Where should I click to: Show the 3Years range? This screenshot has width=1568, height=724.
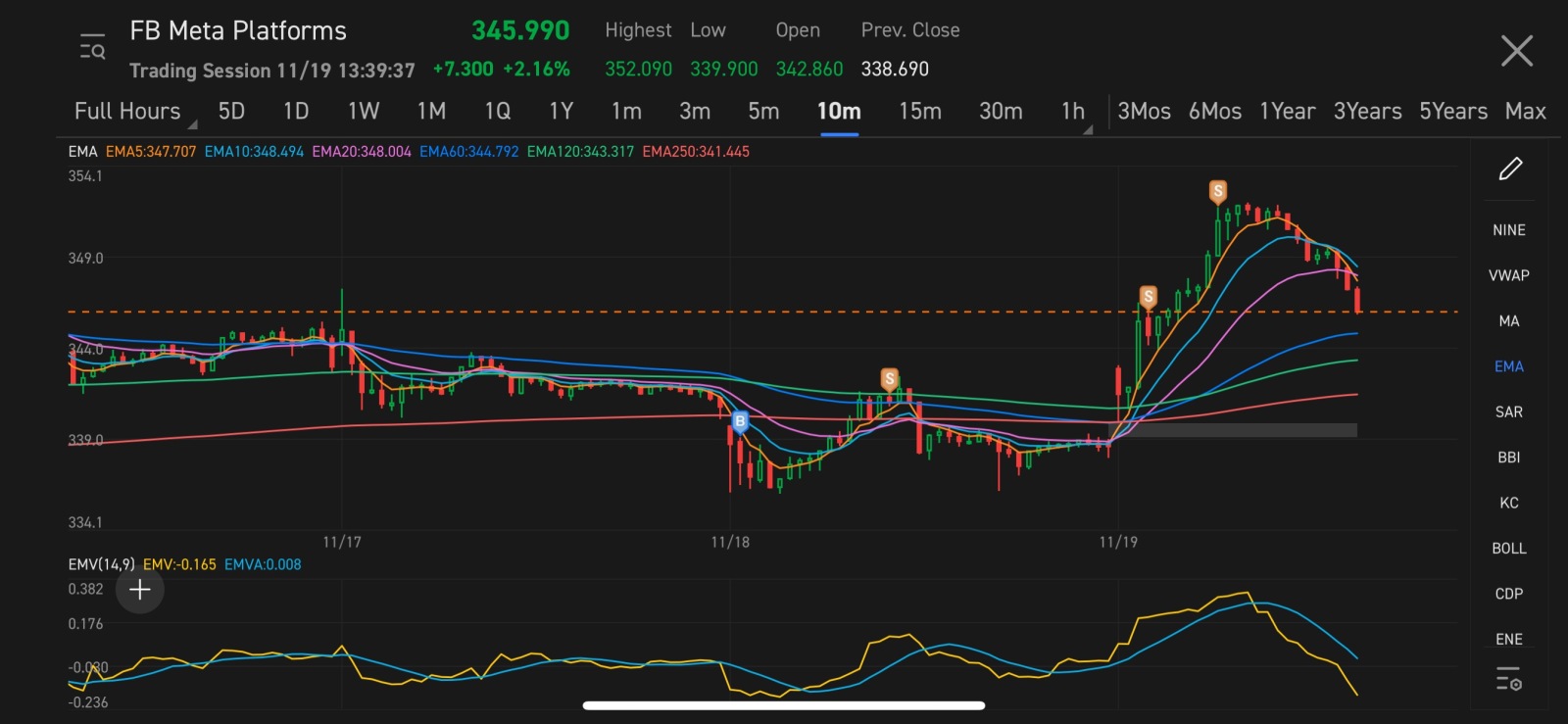tap(1368, 111)
